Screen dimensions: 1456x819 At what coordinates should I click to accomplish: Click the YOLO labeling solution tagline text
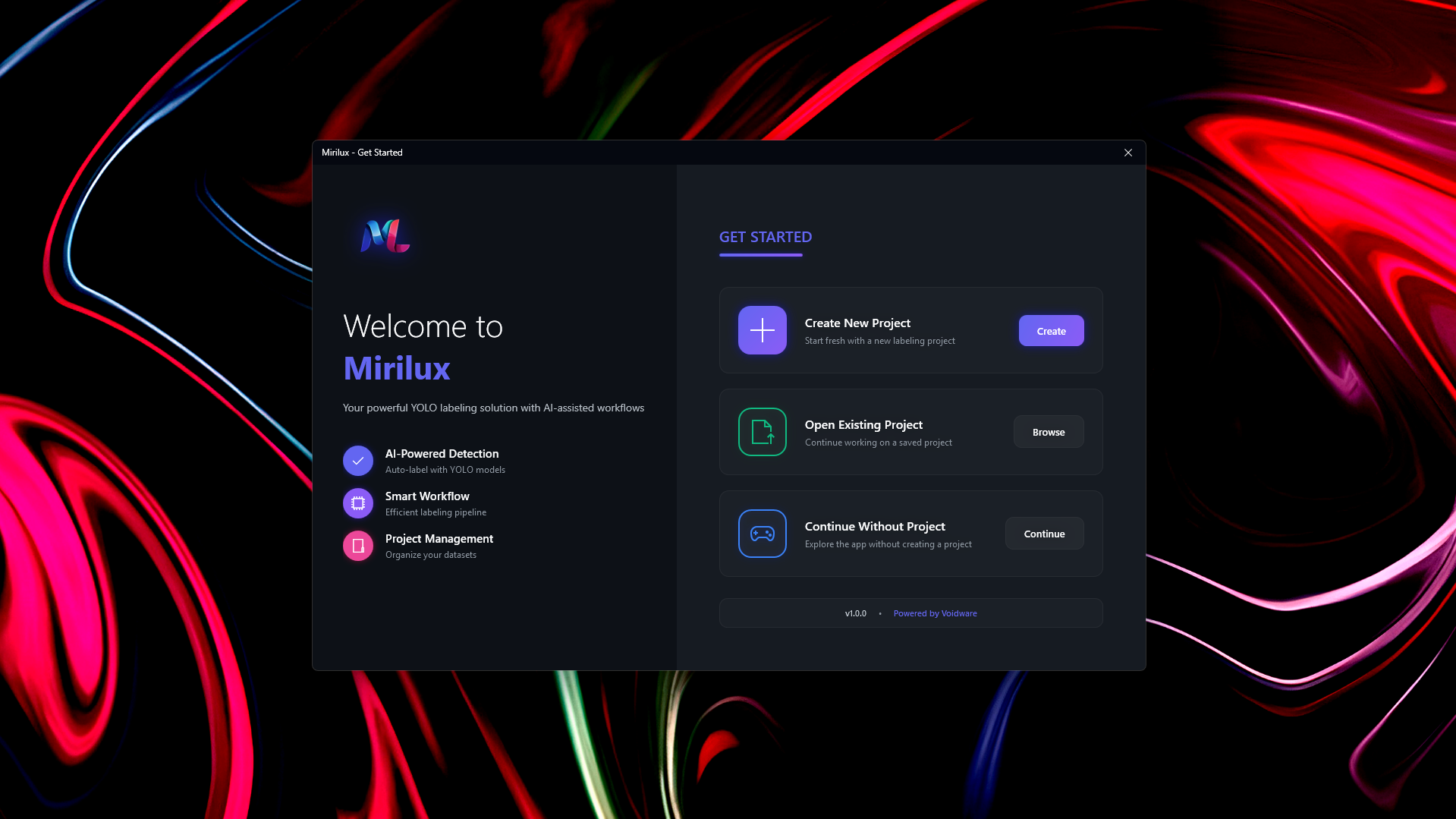point(493,408)
